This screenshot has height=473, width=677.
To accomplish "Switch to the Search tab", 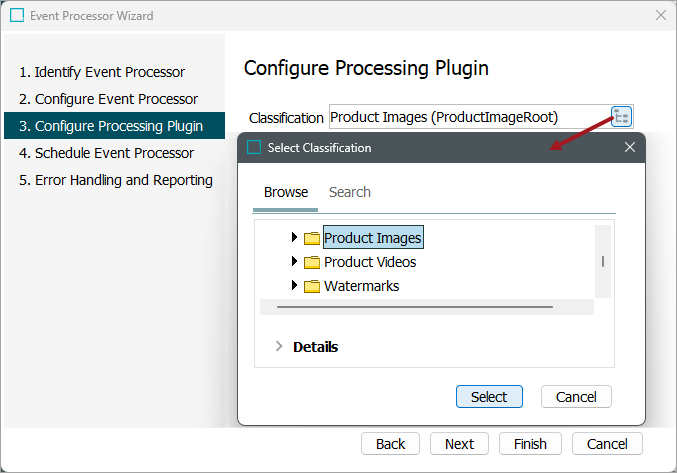I will pos(349,192).
